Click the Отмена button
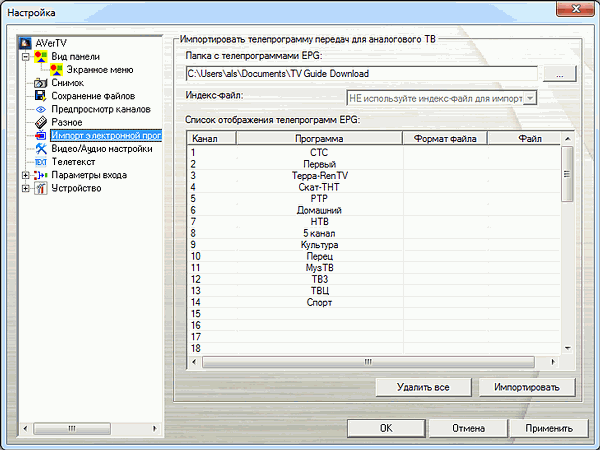This screenshot has height=450, width=600. [468, 428]
